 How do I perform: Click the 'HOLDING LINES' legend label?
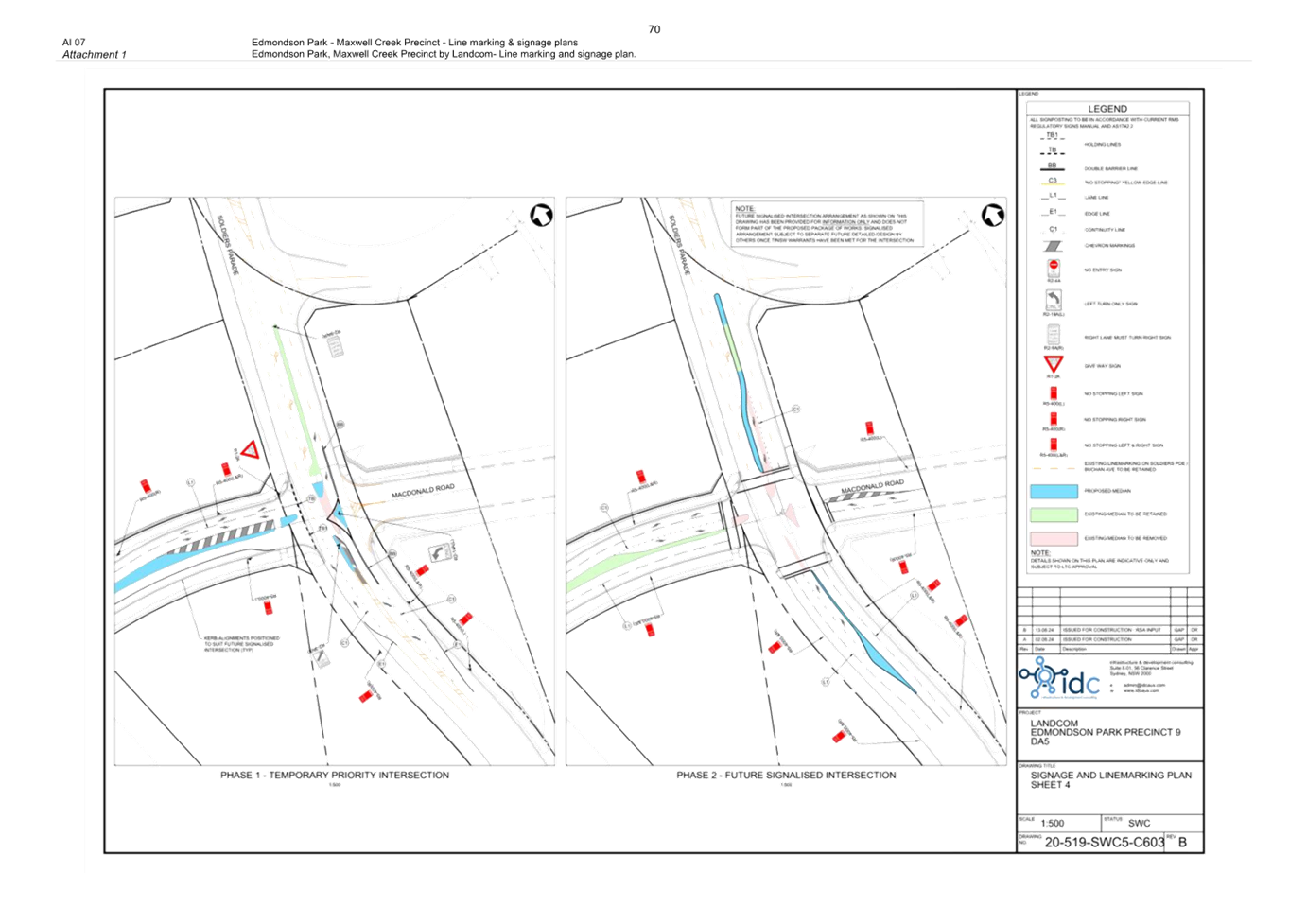1102,145
